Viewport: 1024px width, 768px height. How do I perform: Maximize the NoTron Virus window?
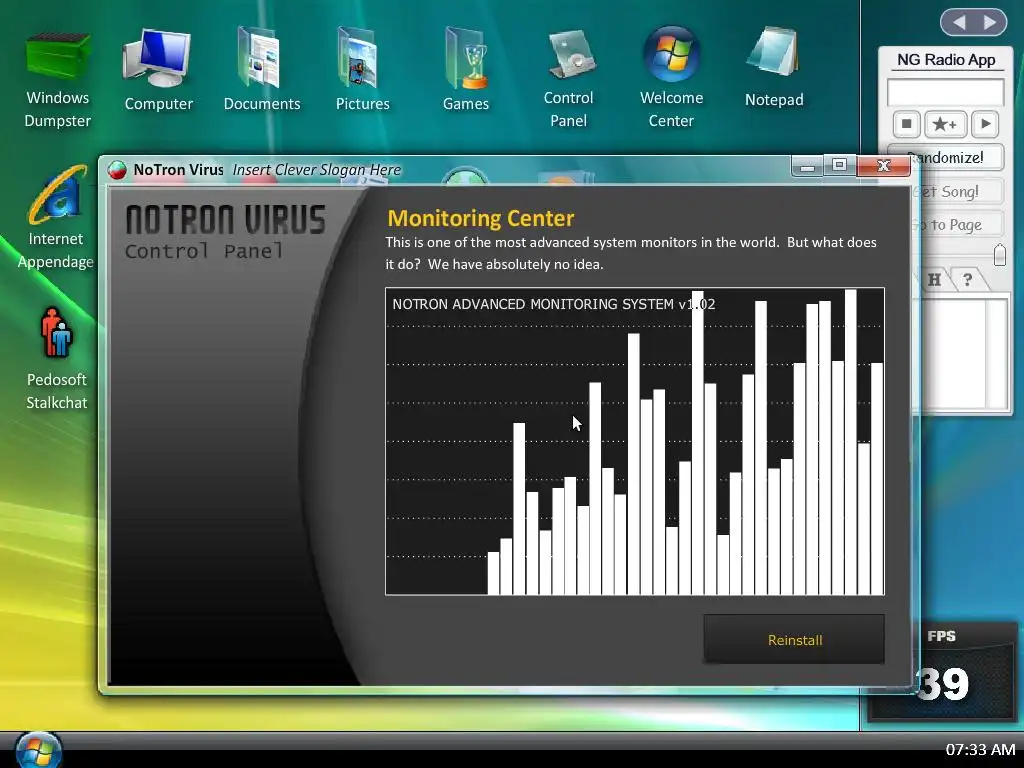pyautogui.click(x=840, y=165)
